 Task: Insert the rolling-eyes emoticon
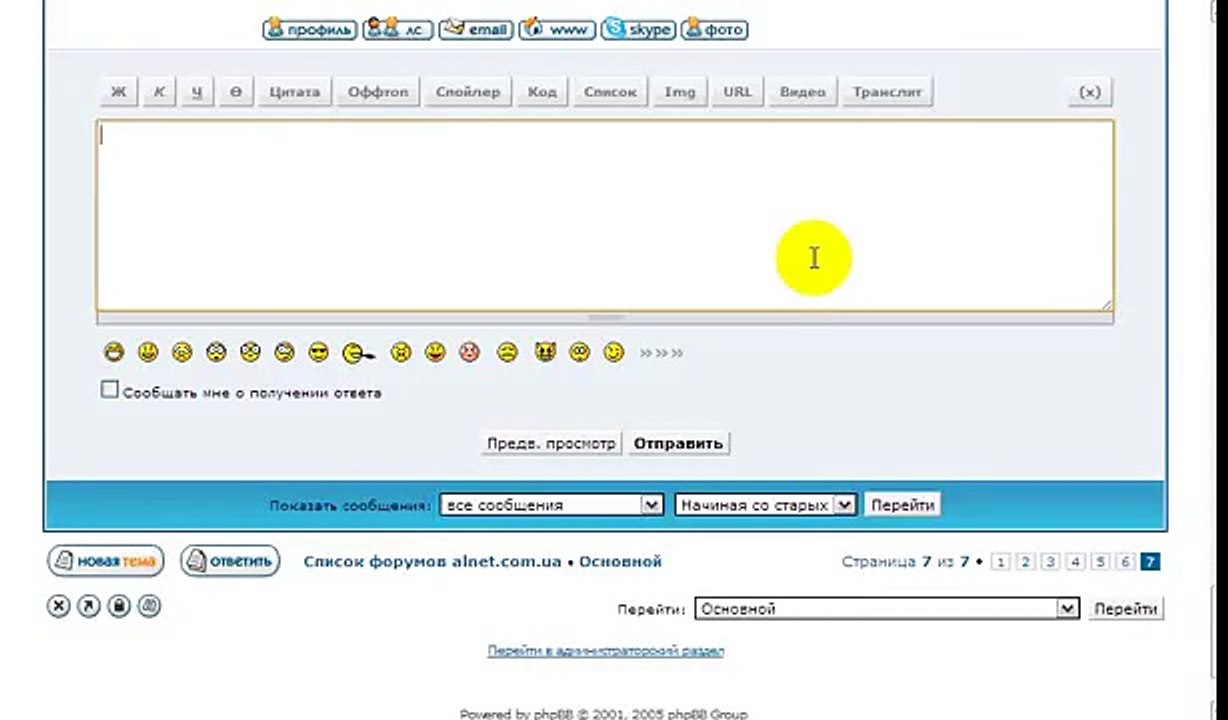[x=580, y=352]
